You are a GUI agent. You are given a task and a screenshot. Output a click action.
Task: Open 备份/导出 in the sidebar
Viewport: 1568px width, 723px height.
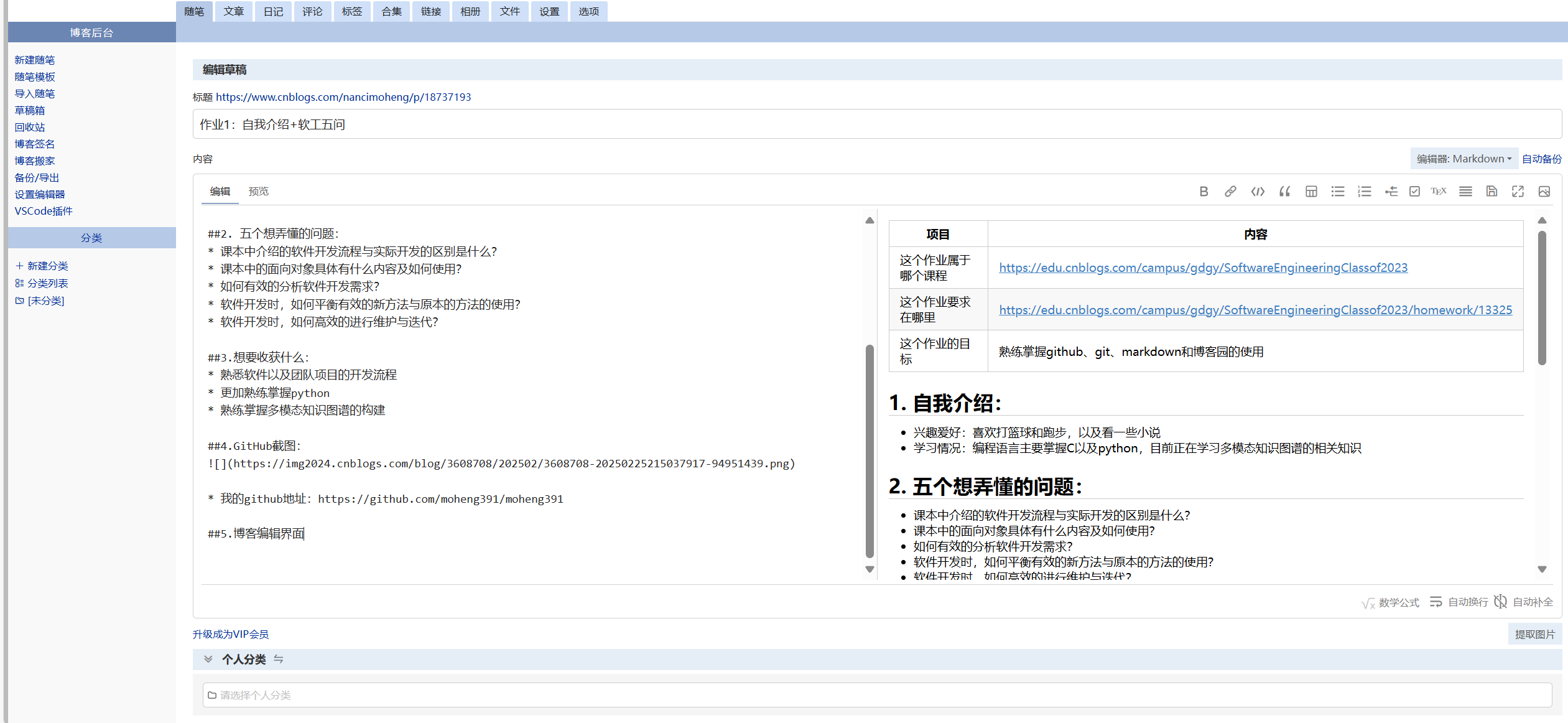(x=37, y=178)
